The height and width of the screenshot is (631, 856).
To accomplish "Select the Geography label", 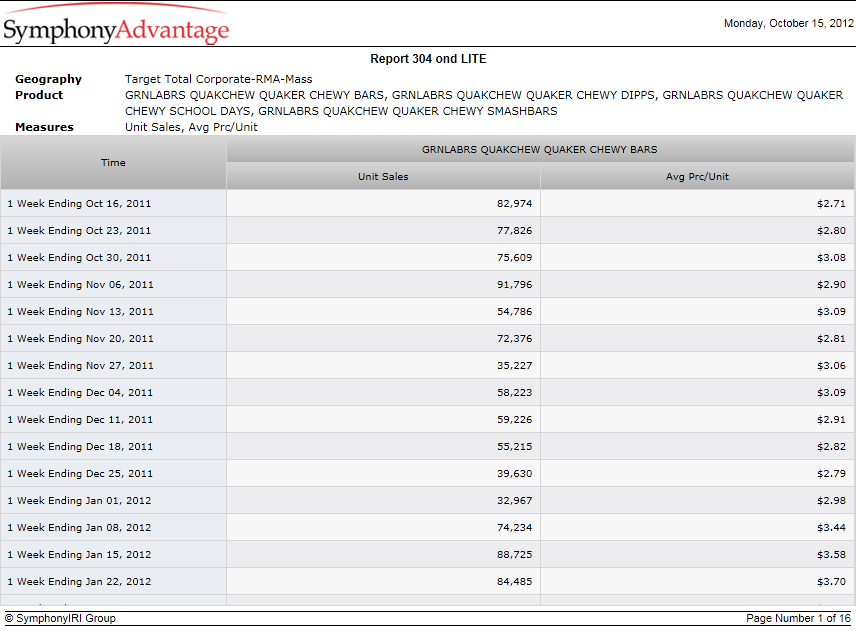I will pos(49,79).
